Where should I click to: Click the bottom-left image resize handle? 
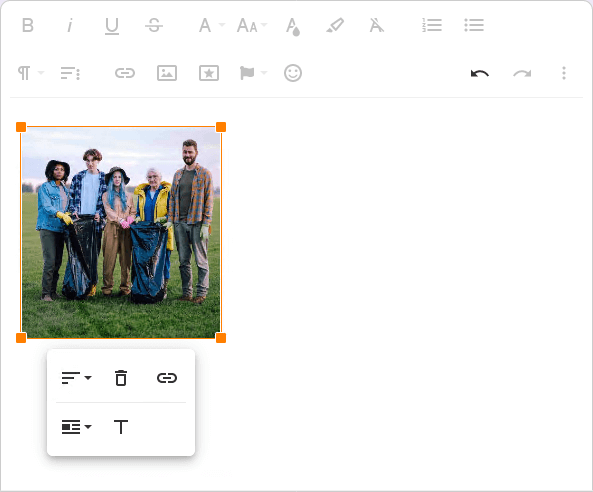point(21,338)
